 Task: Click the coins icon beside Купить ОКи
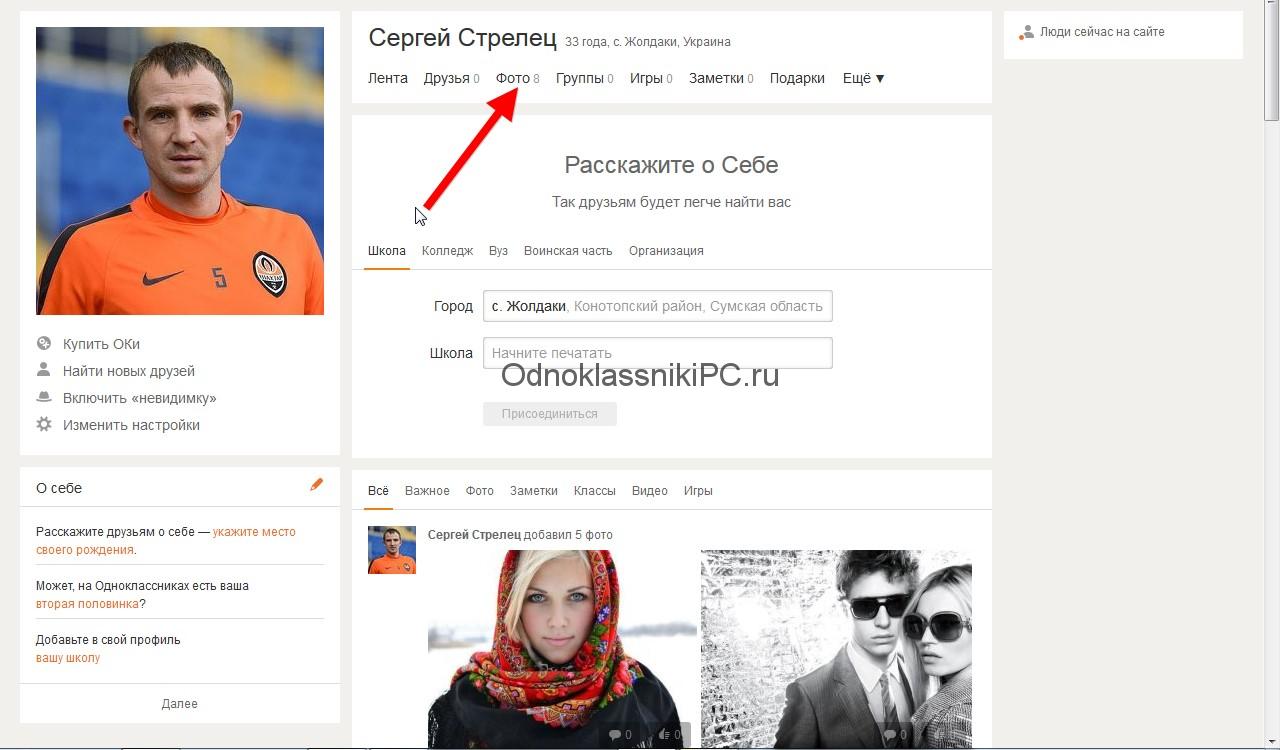click(x=44, y=344)
